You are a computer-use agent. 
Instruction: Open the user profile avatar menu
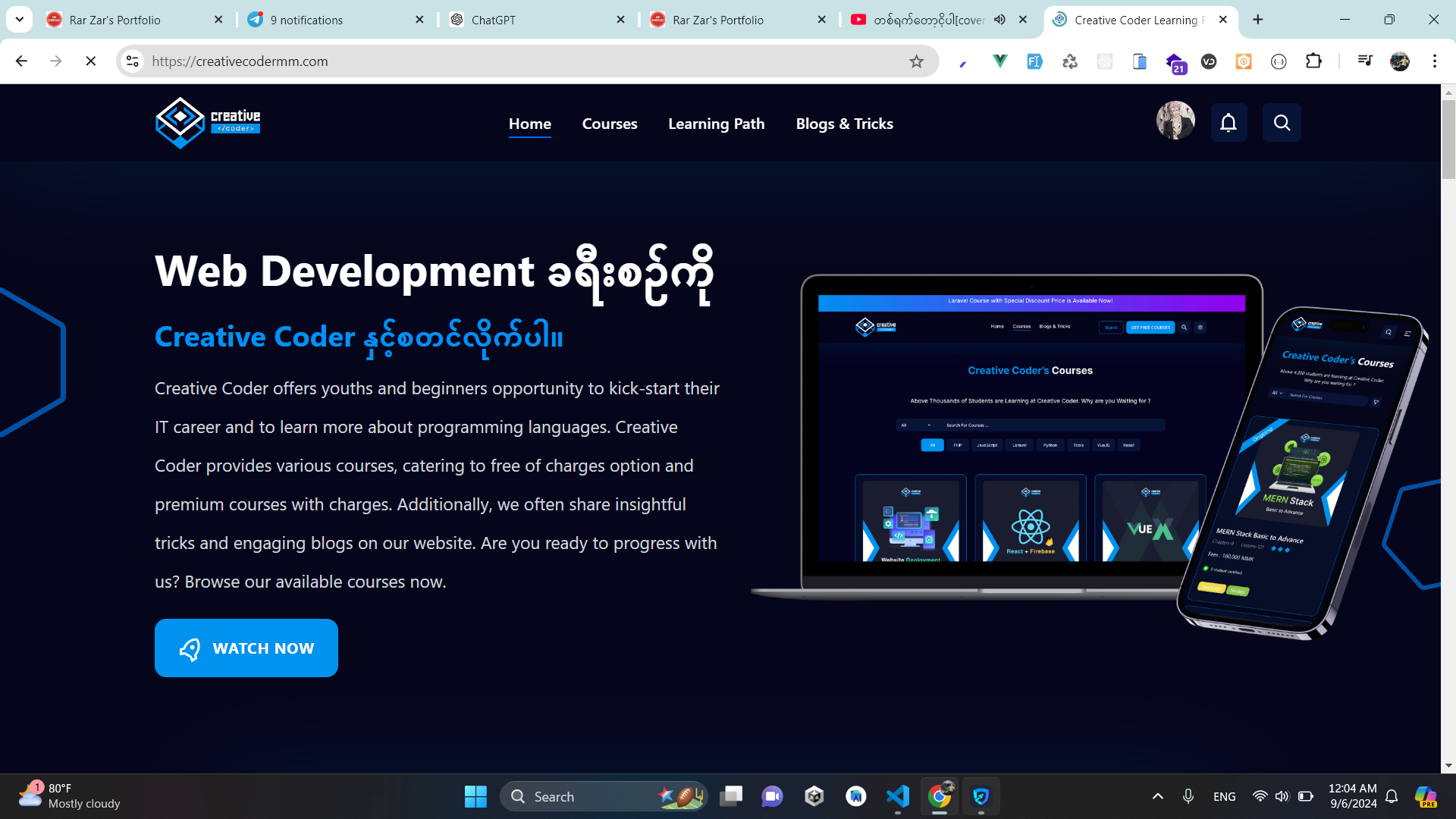click(x=1175, y=121)
